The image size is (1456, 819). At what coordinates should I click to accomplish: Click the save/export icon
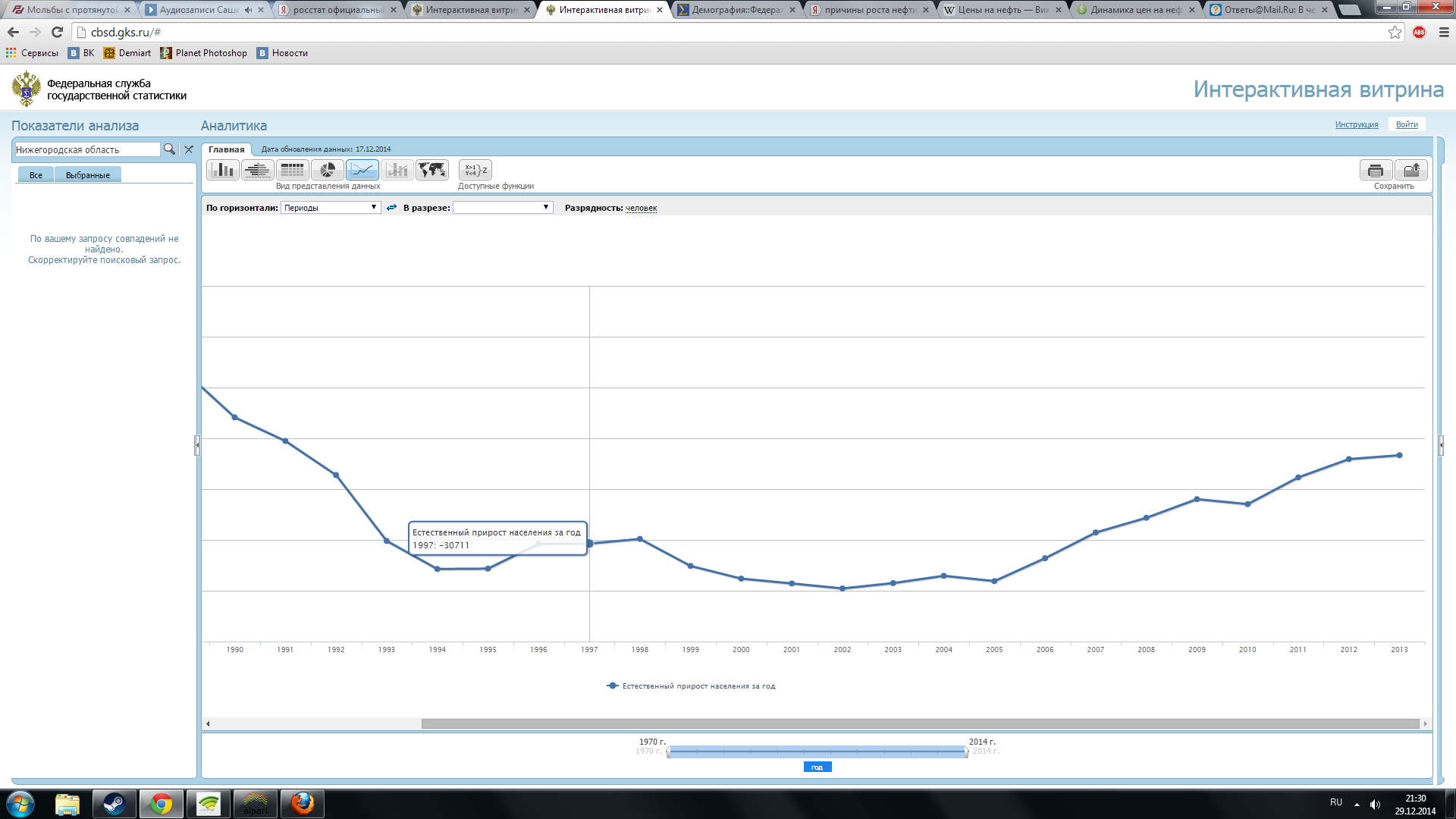point(1410,170)
